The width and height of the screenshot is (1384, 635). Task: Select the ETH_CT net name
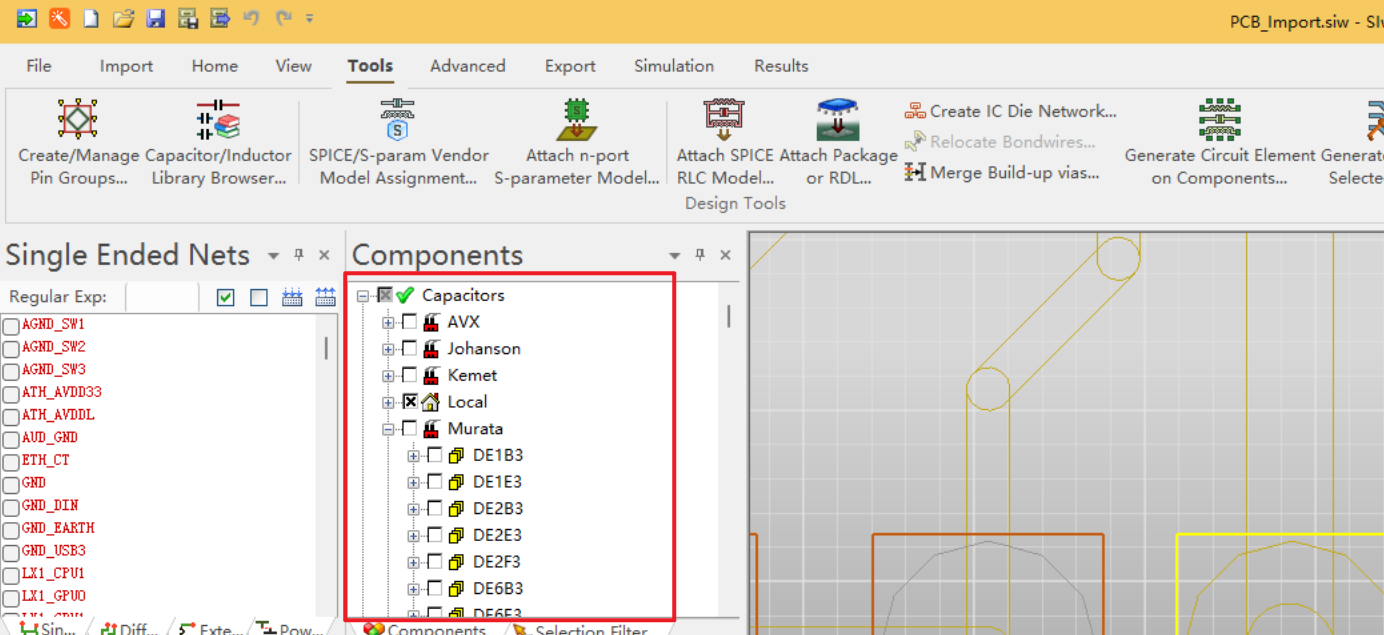point(46,460)
